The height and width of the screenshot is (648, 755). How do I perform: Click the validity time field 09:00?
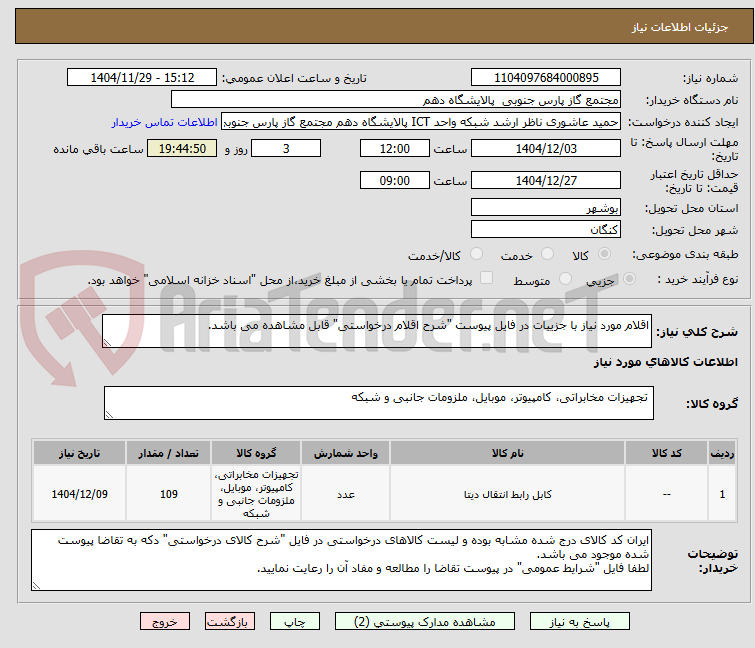coord(394,180)
